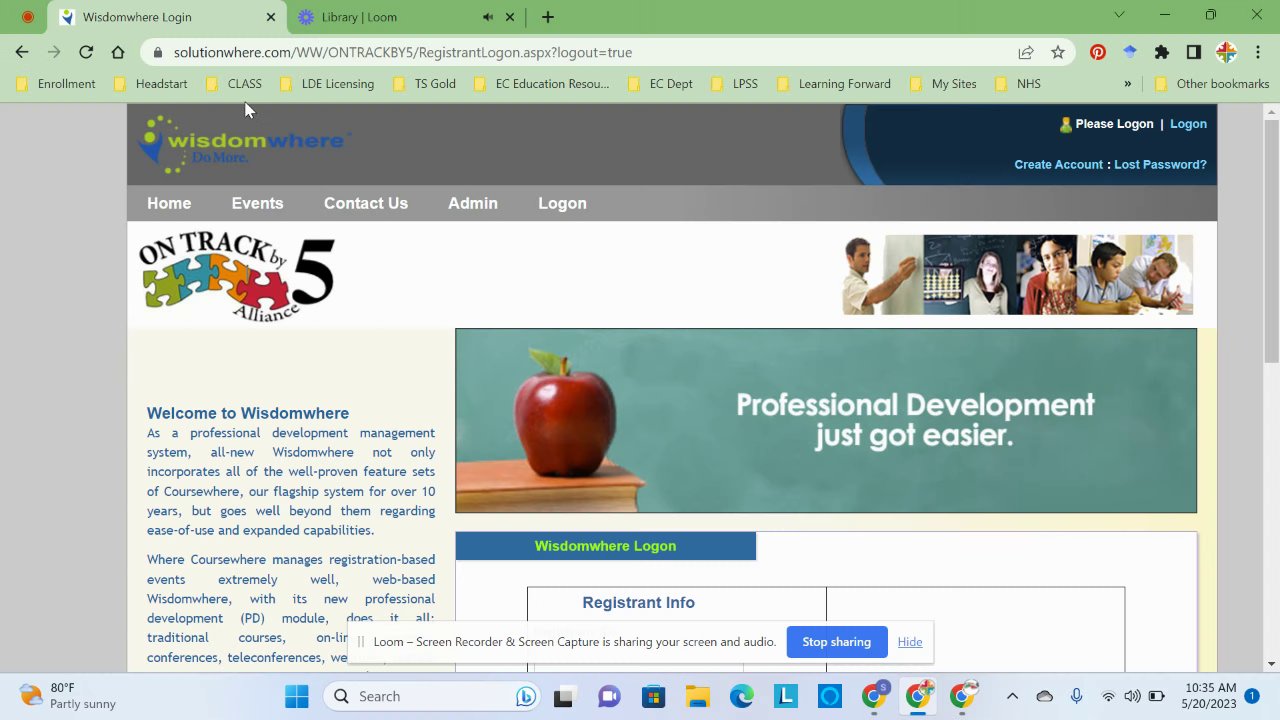Click the taskbar Search box

pos(433,697)
